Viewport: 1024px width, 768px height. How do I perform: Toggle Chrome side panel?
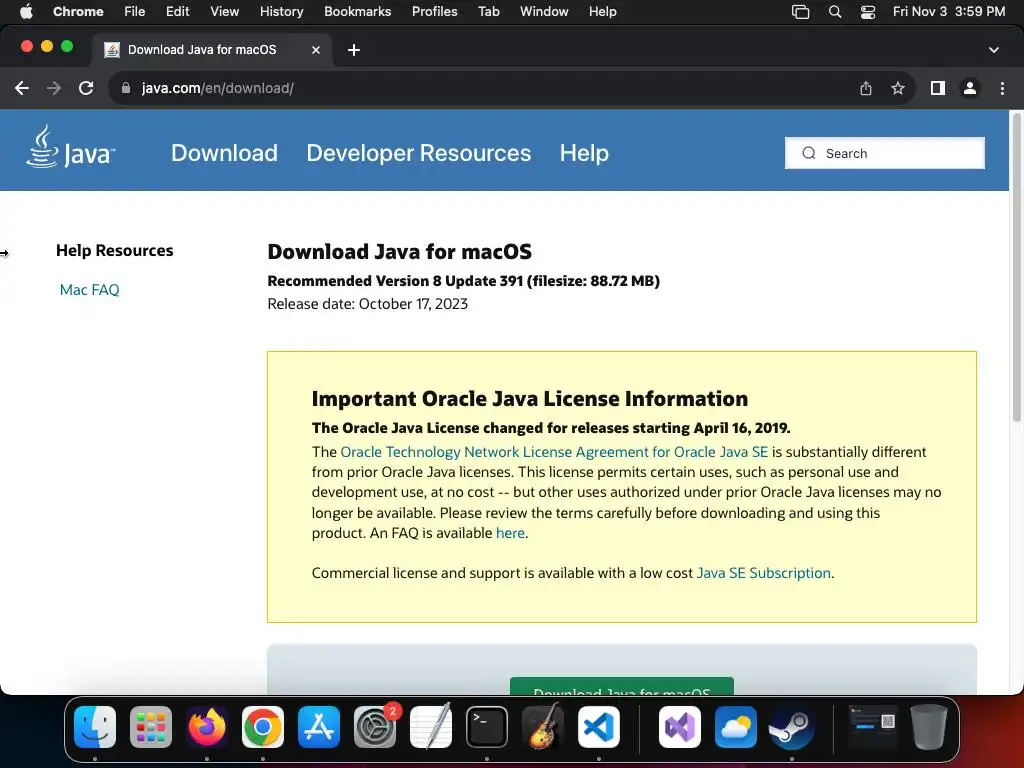(938, 88)
